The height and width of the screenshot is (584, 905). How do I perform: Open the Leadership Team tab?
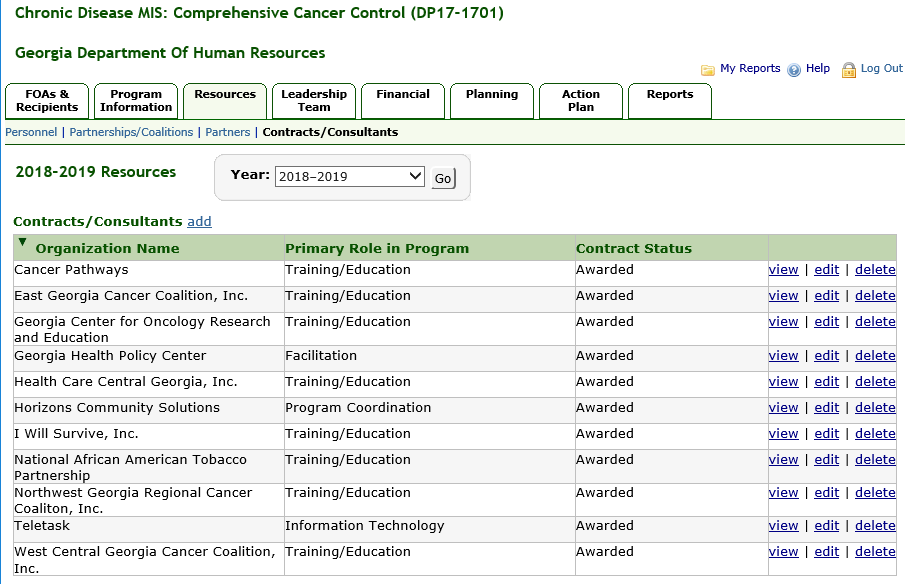(313, 100)
